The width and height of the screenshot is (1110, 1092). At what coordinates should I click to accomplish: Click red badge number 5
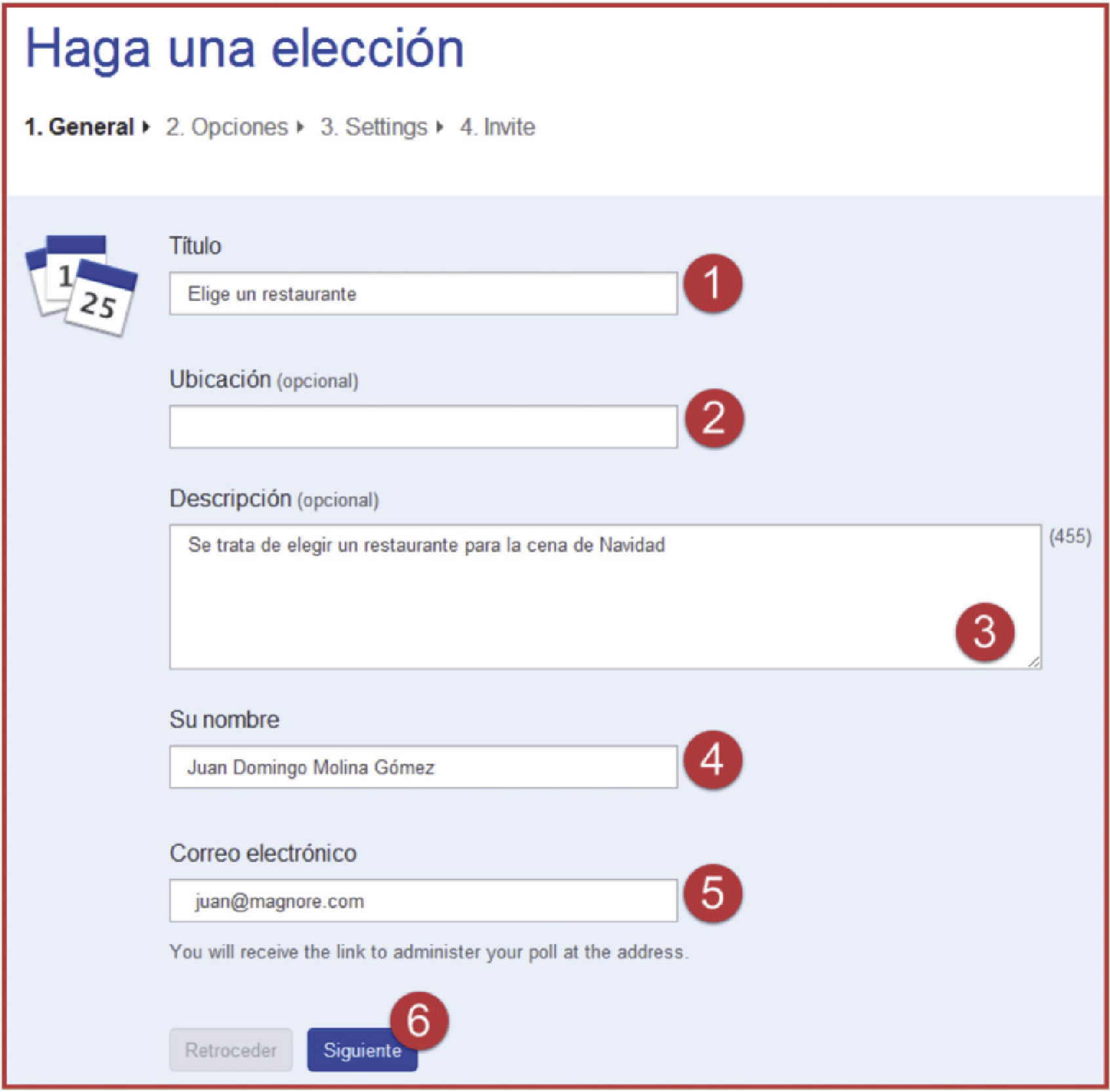[x=713, y=894]
